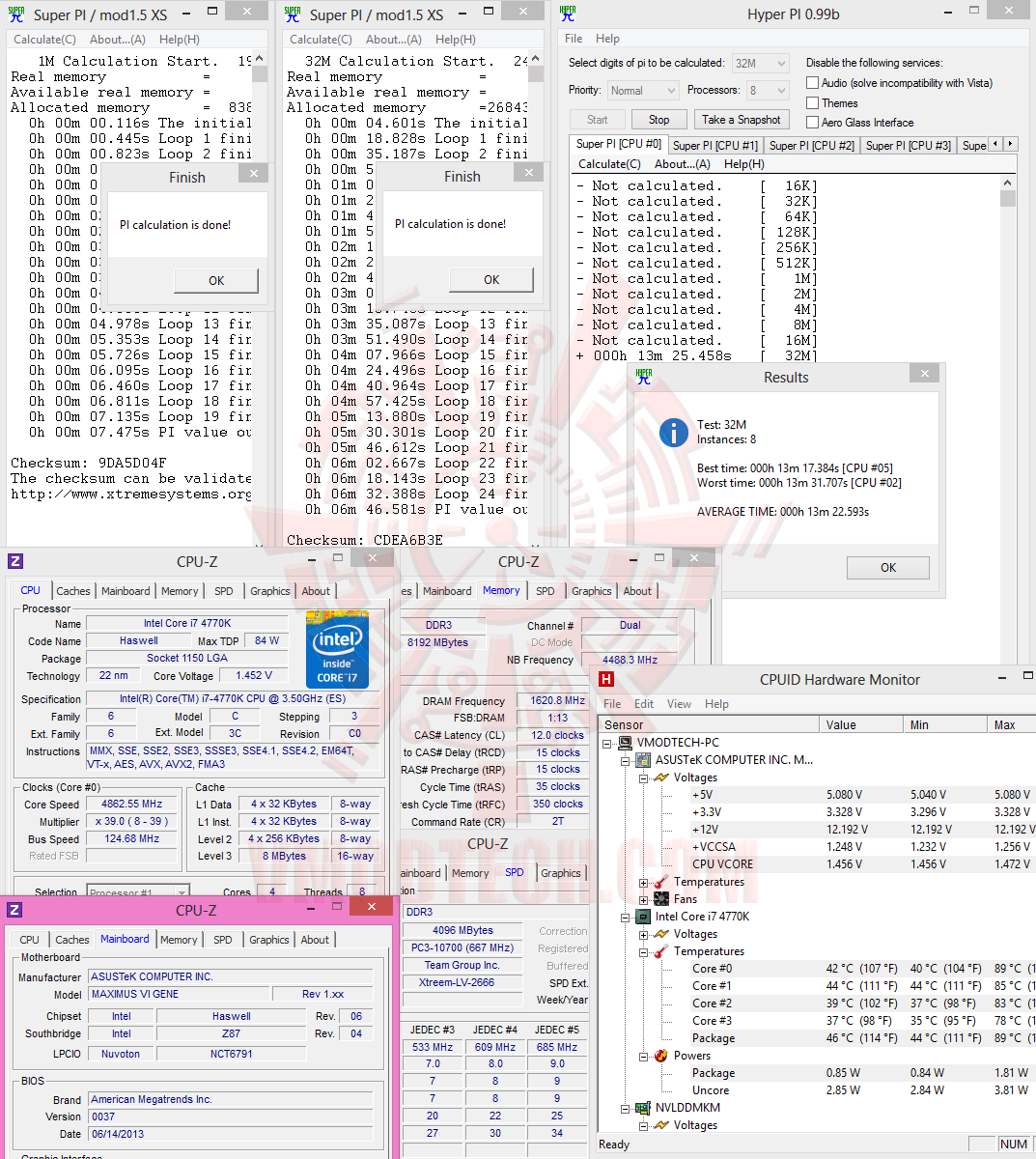Viewport: 1036px width, 1159px height.
Task: Click OK in Hyper PI Results dialog
Action: [888, 568]
